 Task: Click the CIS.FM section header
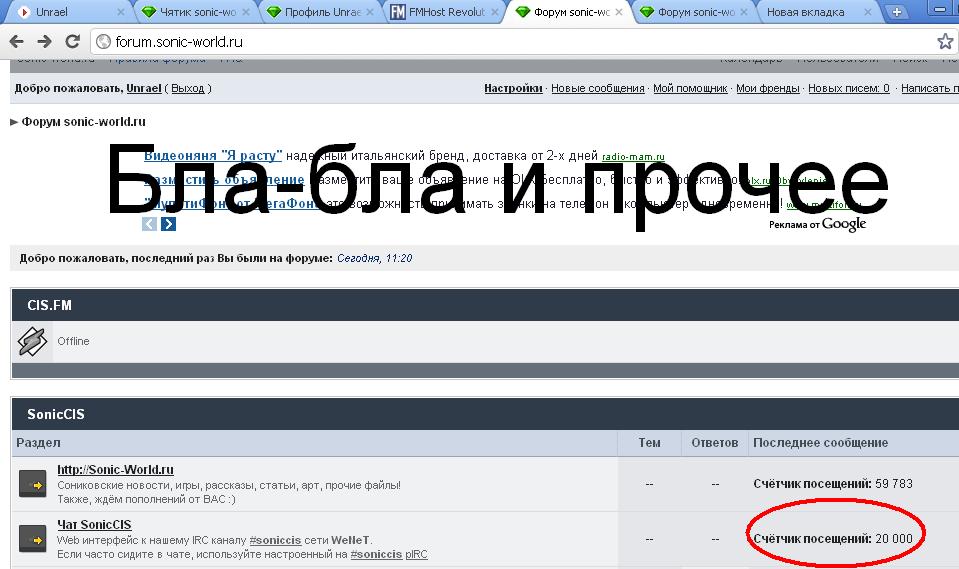[50, 305]
